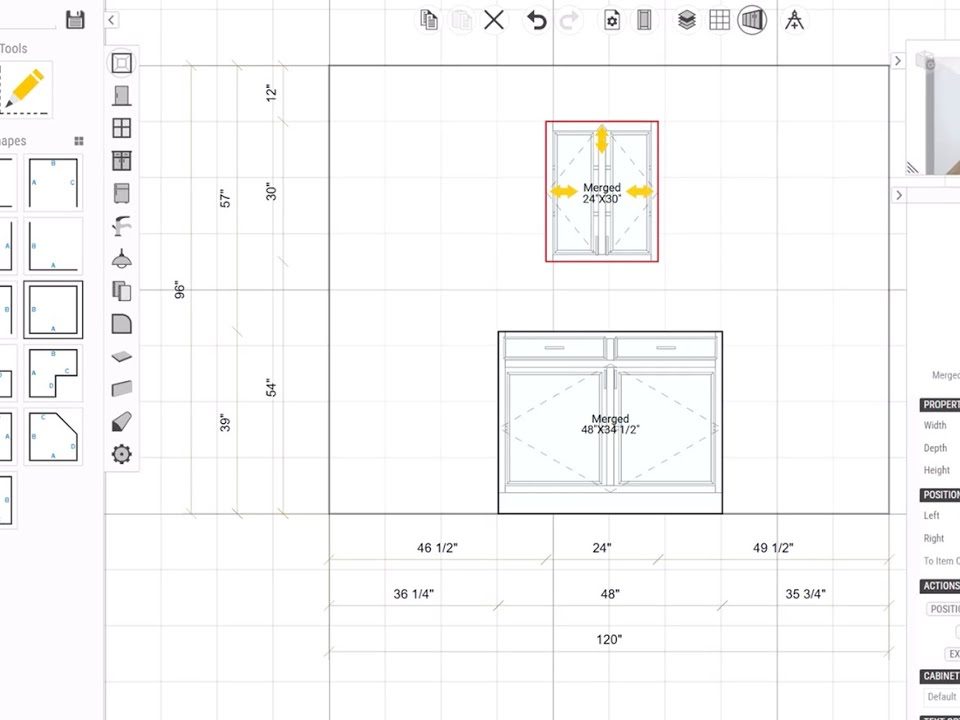Toggle the circled elevation view icon
Screen dimensions: 960x720
coord(752,20)
